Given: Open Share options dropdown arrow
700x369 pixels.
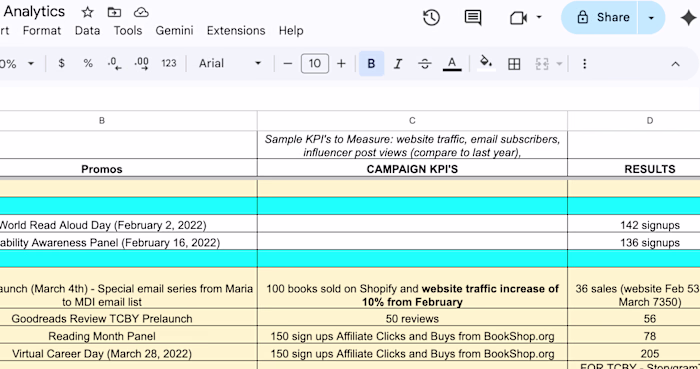Looking at the screenshot, I should [651, 17].
